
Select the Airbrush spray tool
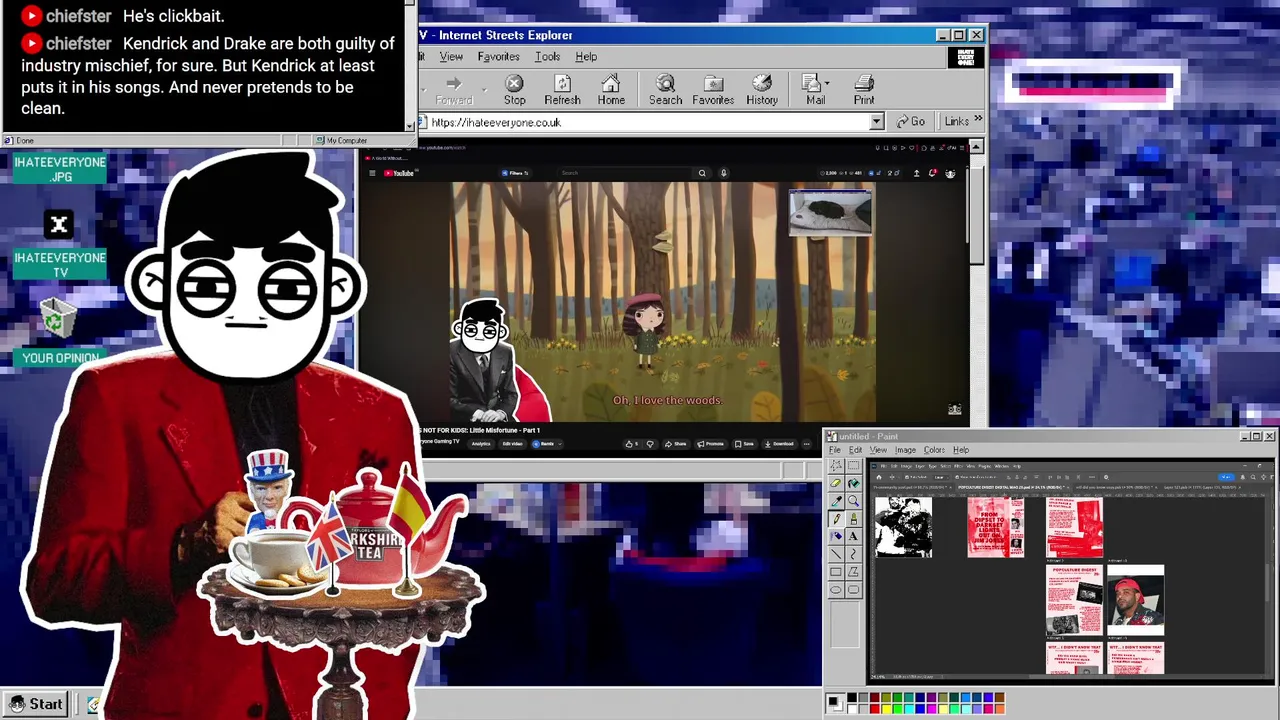click(x=836, y=536)
